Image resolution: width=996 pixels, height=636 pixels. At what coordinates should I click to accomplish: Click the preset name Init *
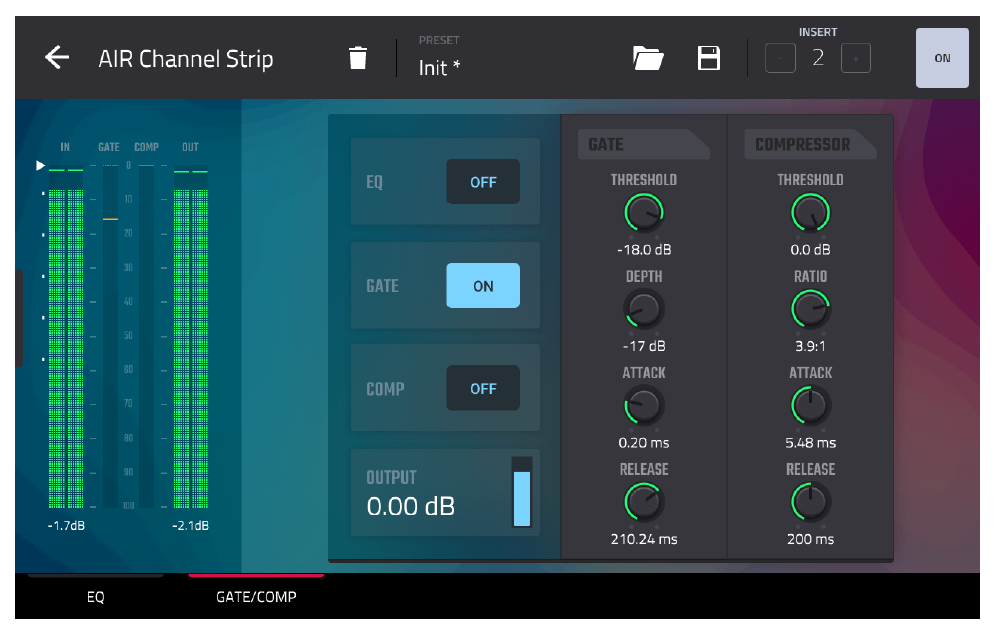coord(440,67)
